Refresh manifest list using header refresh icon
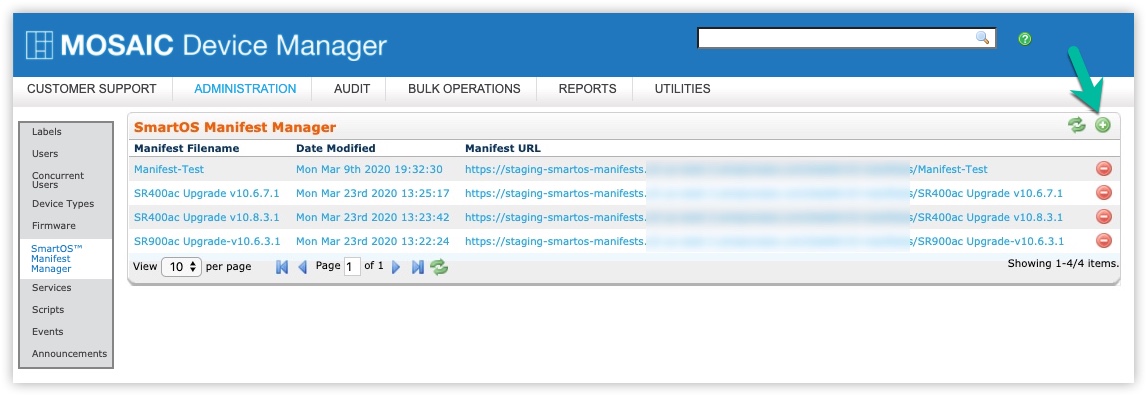Image resolution: width=1147 pixels, height=396 pixels. coord(1077,125)
